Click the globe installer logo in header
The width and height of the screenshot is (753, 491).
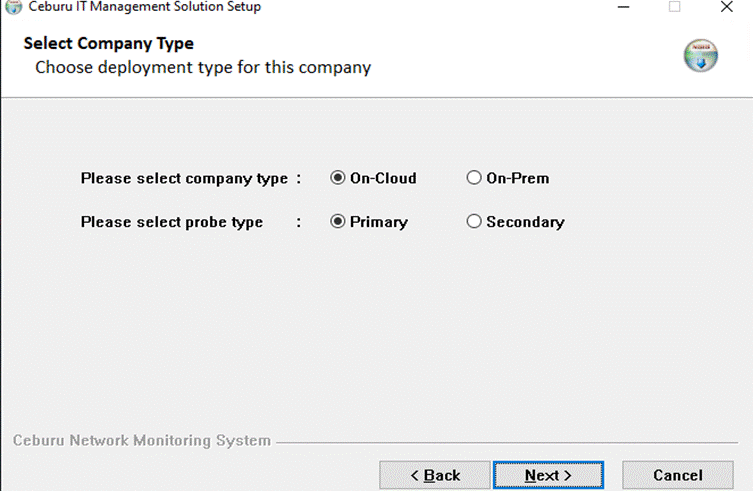coord(701,55)
